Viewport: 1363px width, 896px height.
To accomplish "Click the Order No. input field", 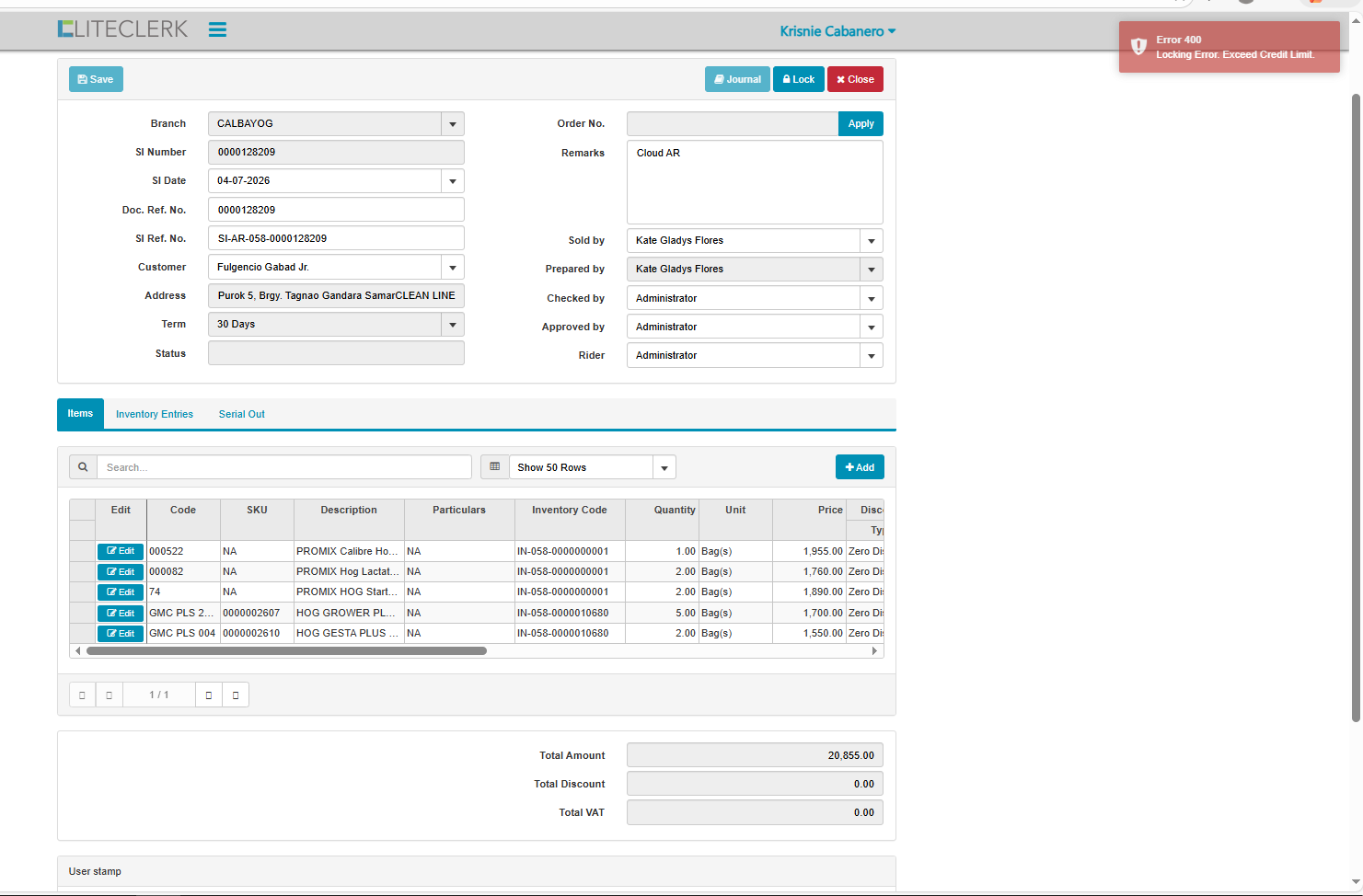I will pos(732,124).
